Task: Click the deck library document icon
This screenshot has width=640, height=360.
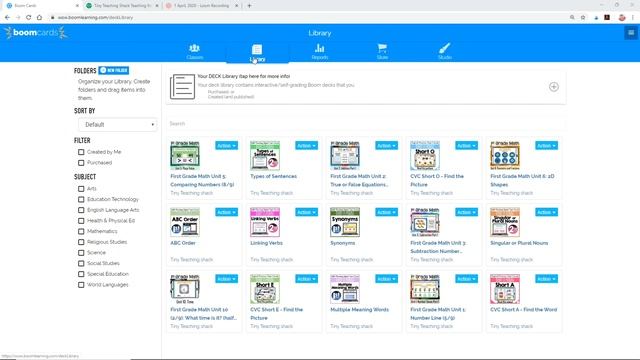Action: 182,87
